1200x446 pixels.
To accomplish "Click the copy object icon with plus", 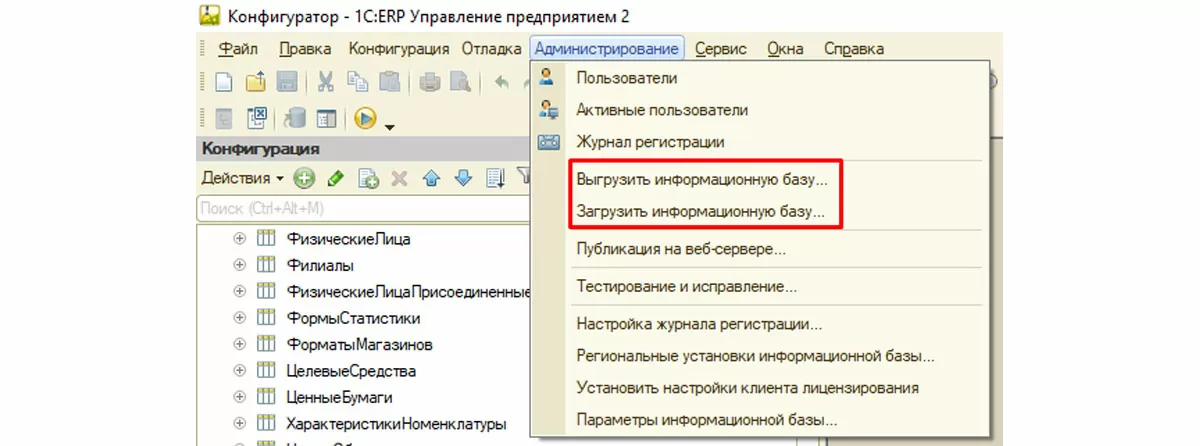I will (369, 178).
